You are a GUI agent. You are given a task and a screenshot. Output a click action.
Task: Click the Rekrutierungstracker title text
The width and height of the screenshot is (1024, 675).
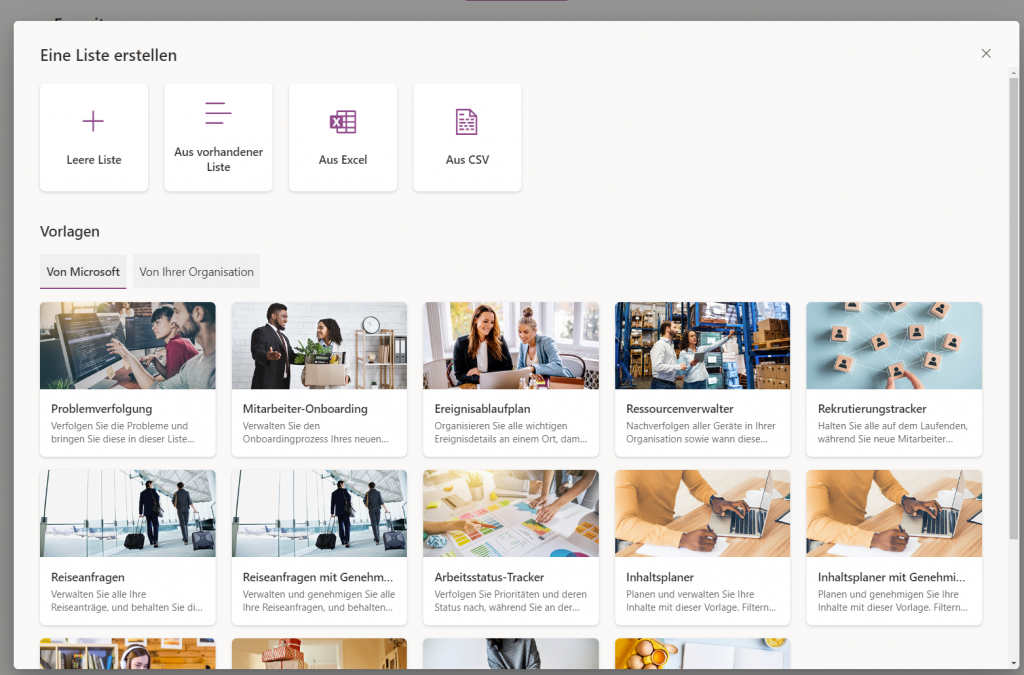coord(872,409)
